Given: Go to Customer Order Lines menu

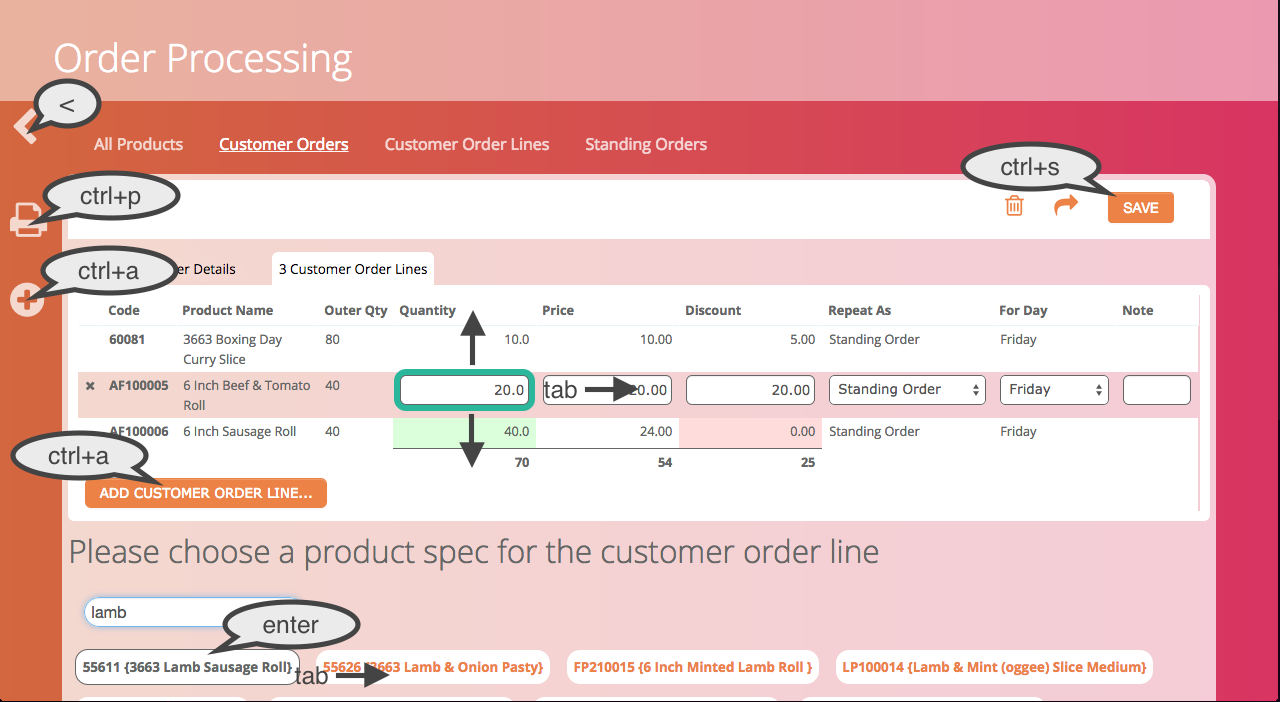Looking at the screenshot, I should click(x=466, y=144).
